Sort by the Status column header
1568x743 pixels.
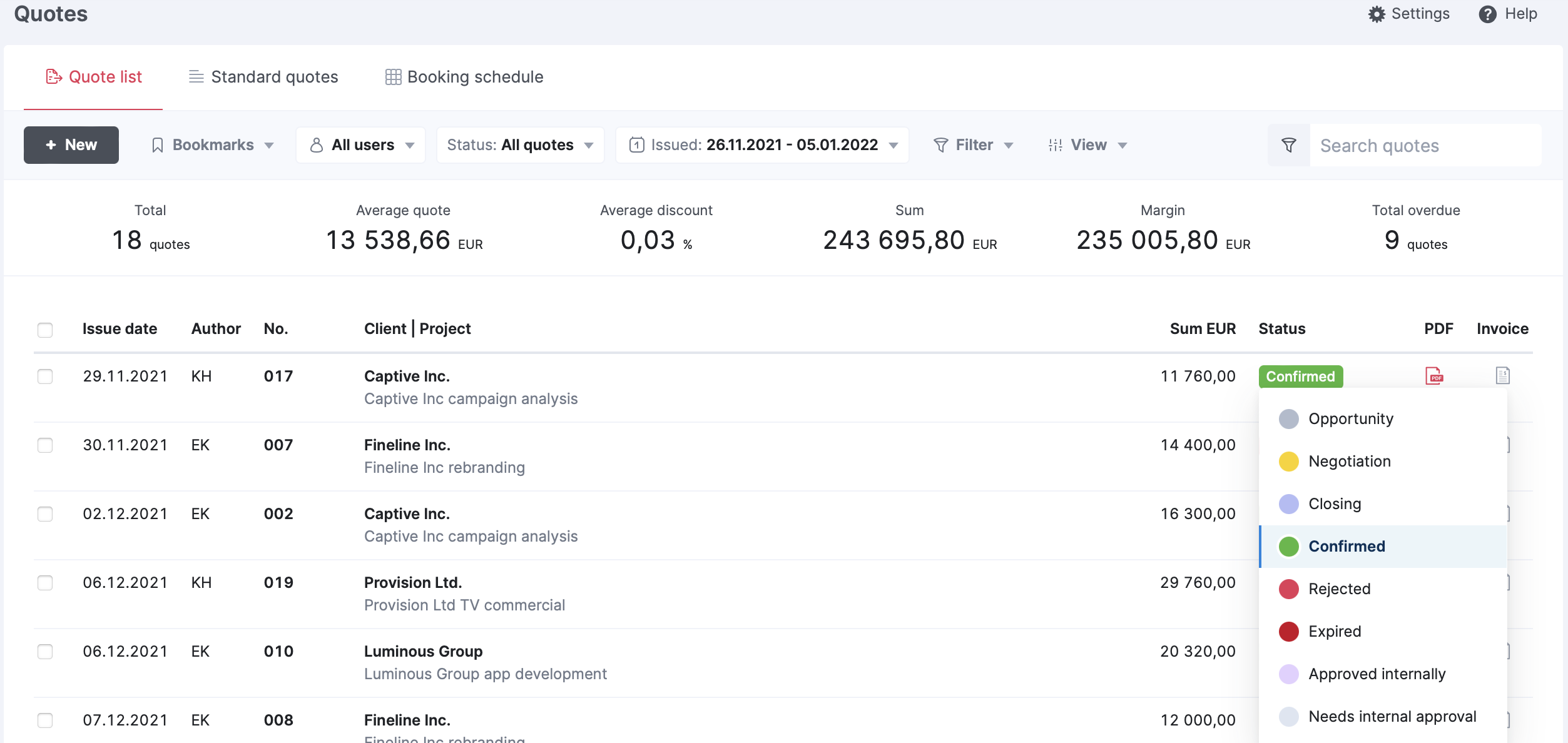[1282, 328]
